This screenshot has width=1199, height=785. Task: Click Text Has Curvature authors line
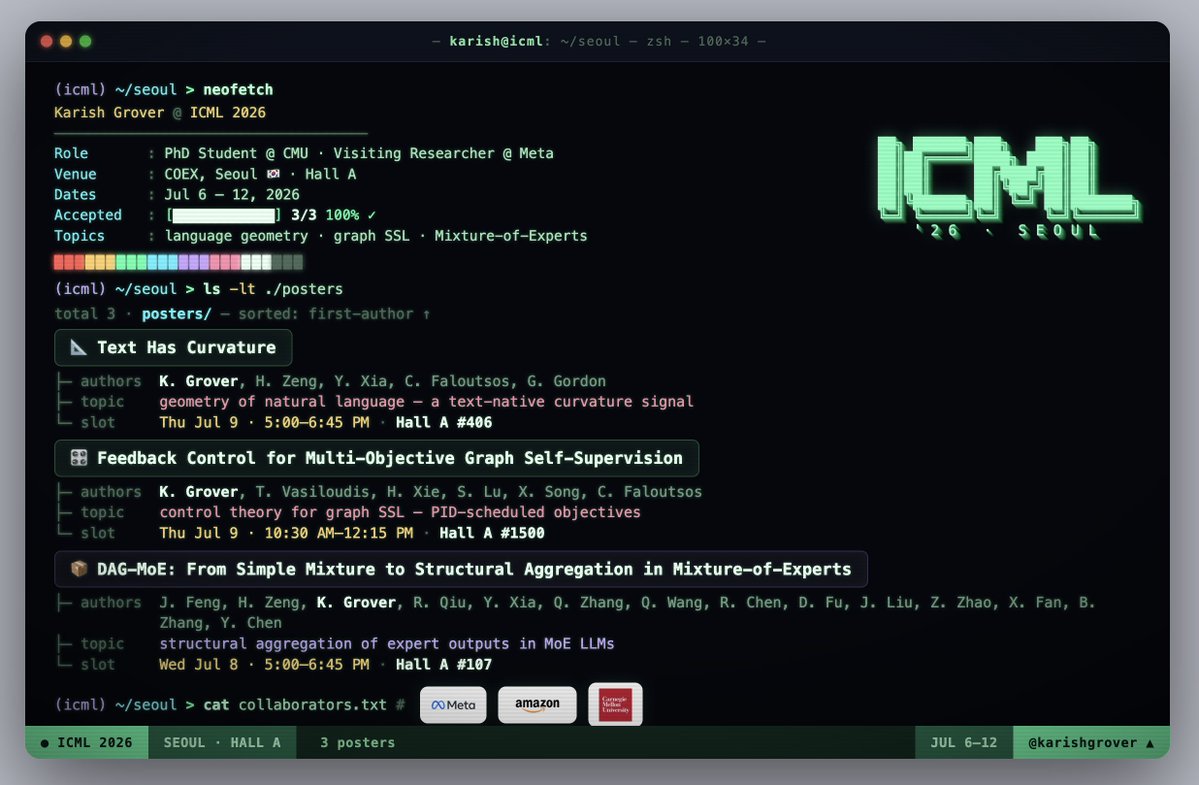(382, 381)
